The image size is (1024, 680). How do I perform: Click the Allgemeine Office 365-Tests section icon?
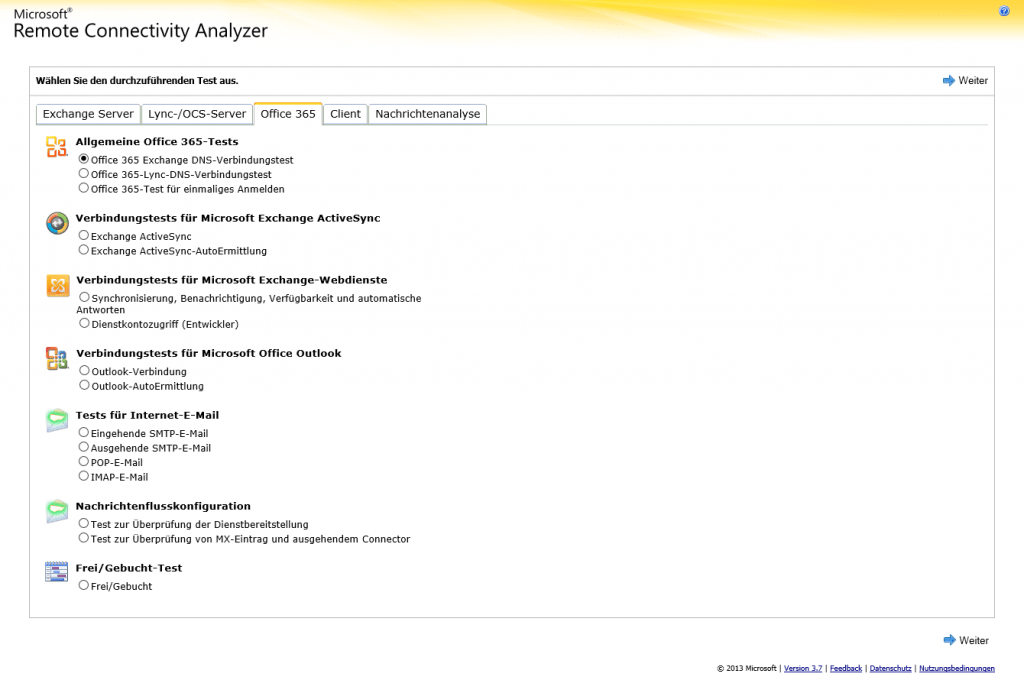coord(56,147)
